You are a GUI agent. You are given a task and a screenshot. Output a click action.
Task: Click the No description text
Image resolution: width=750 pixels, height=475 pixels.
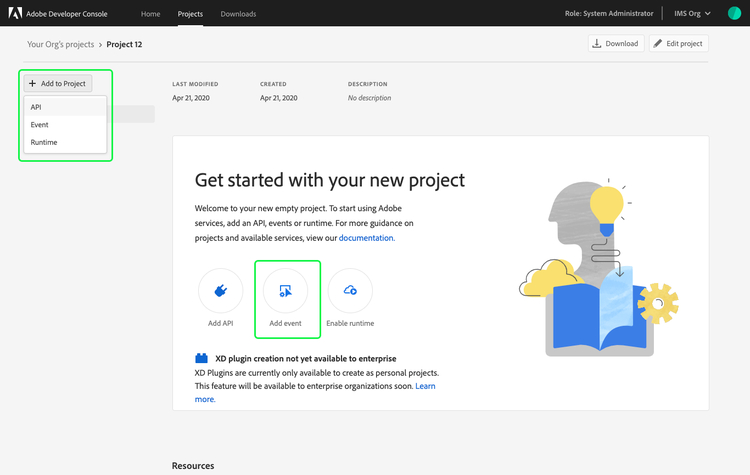coord(369,98)
